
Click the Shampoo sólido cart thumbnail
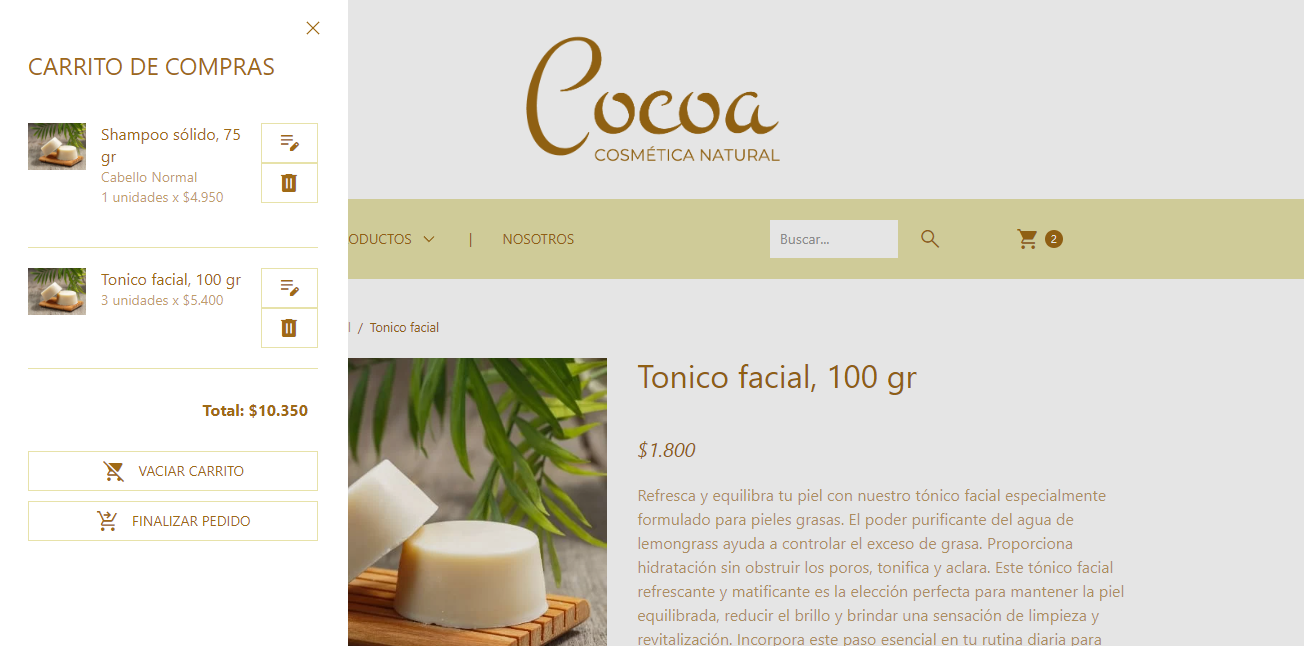(57, 146)
